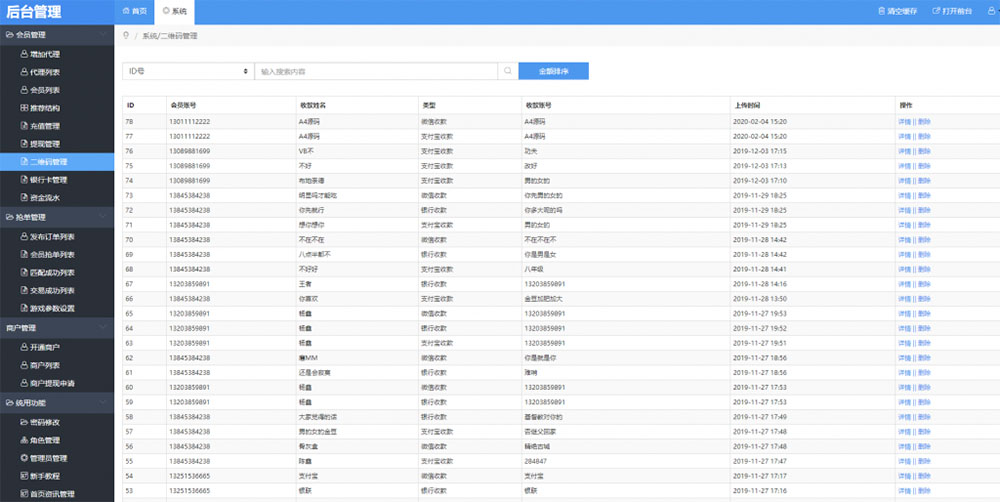Click the 密码修改 folder icon
This screenshot has width=1000, height=502.
(24, 422)
